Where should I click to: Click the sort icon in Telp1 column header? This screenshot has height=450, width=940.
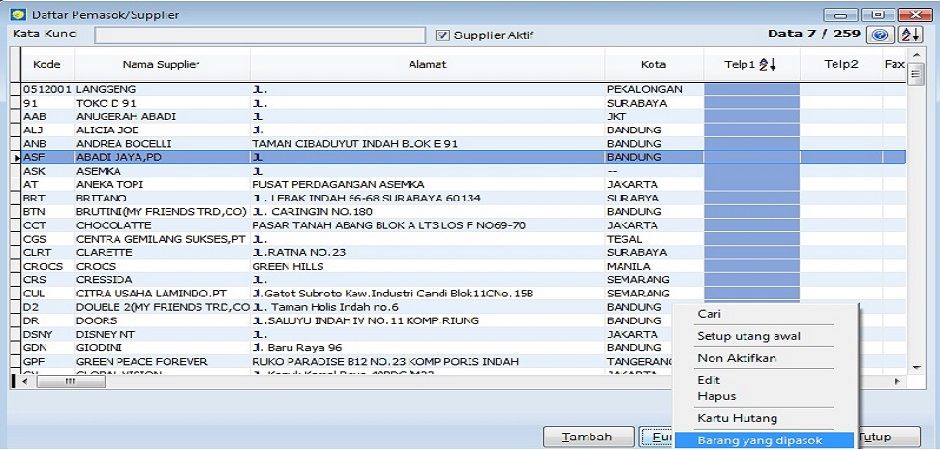[x=768, y=65]
